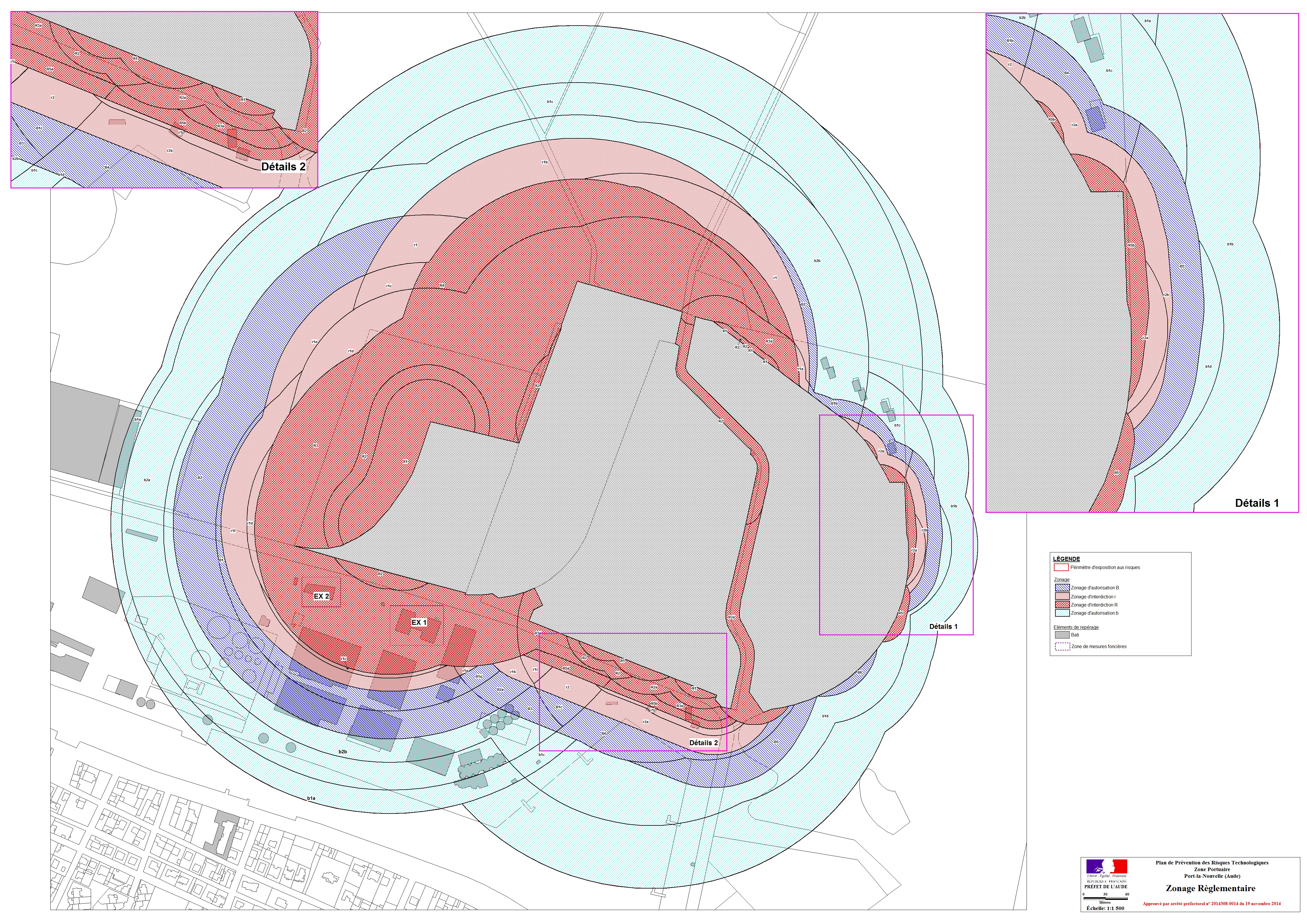Click the large "Détails 1" title in the right inset

1257,503
